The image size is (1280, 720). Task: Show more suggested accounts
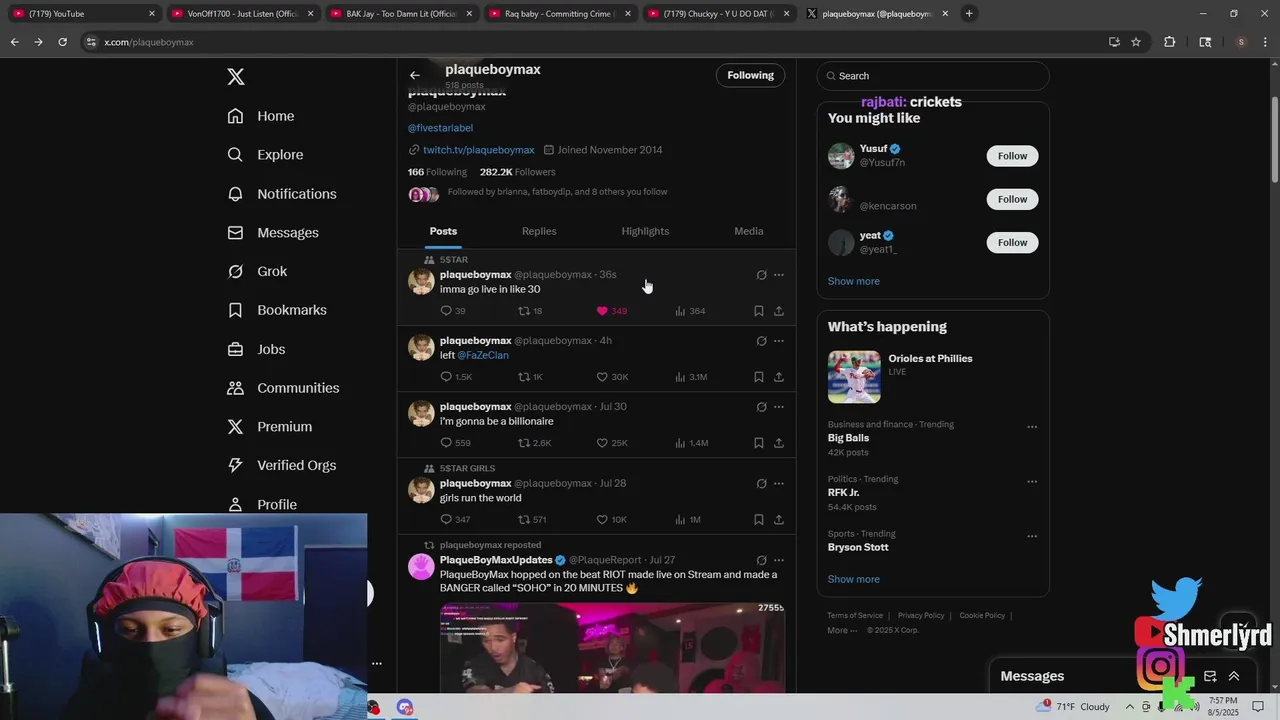pyautogui.click(x=854, y=281)
